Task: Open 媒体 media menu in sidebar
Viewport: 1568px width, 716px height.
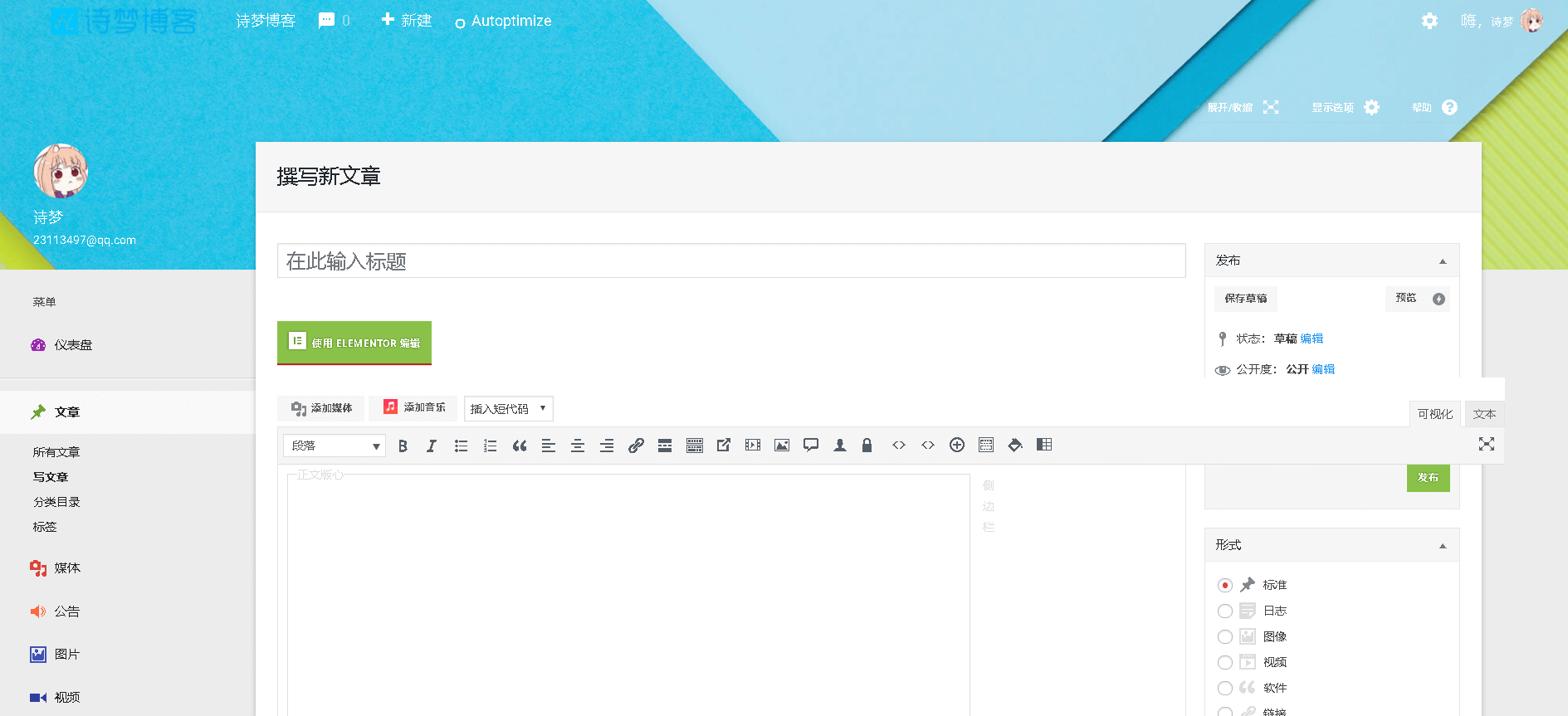Action: [x=66, y=568]
